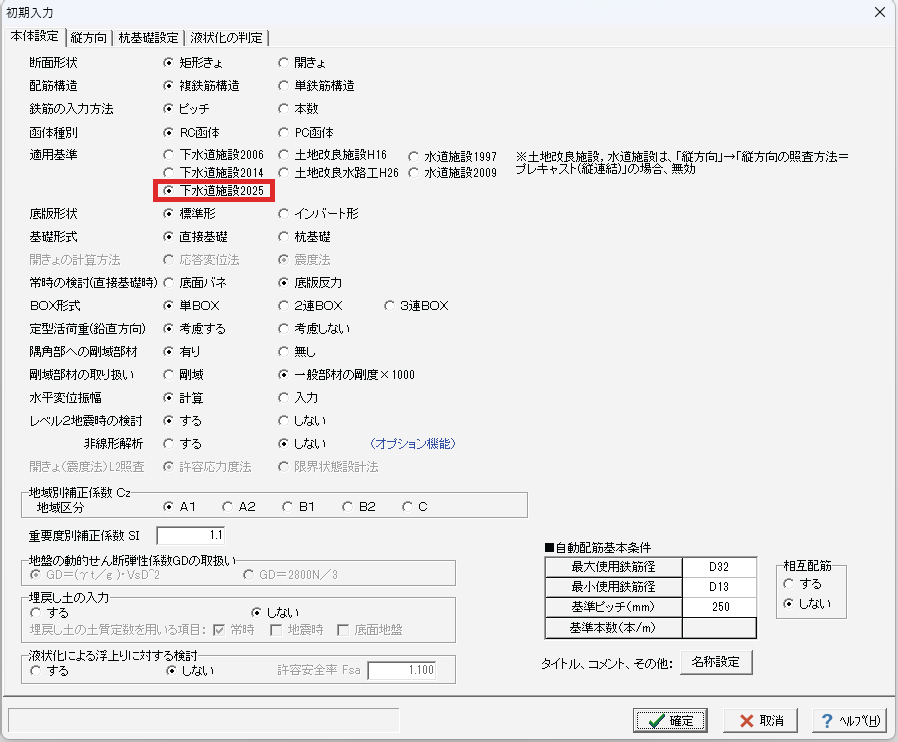Select 杭基礎 foundation type
This screenshot has width=898, height=742.
tap(304, 236)
